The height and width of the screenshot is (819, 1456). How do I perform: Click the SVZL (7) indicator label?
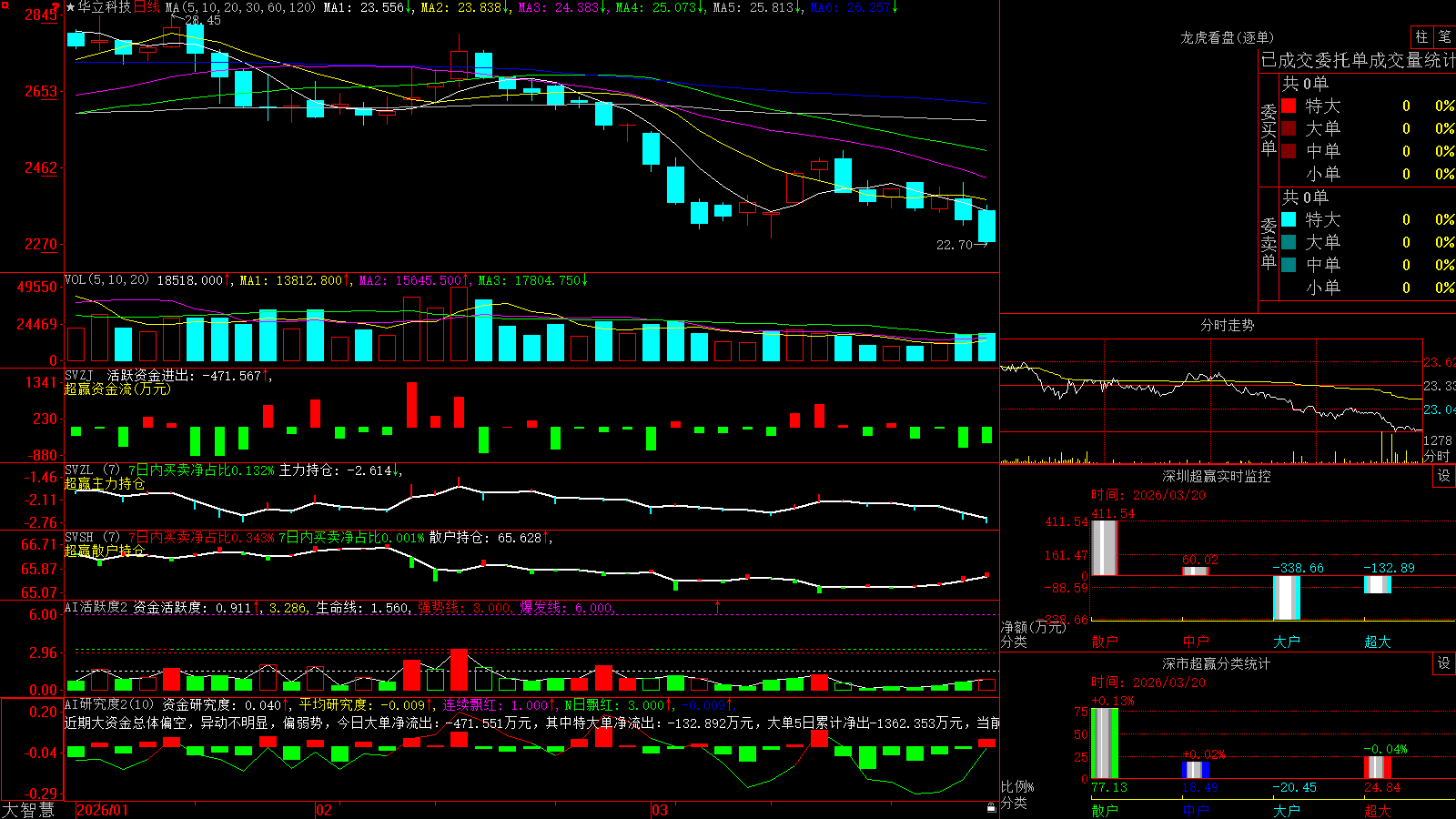pyautogui.click(x=92, y=470)
